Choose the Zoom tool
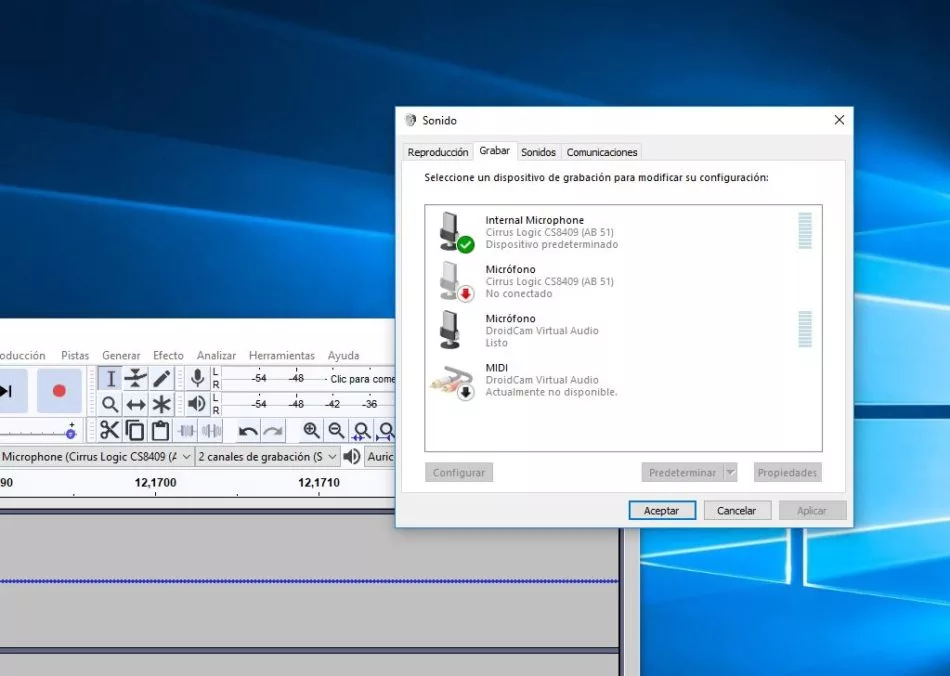This screenshot has height=676, width=950. (111, 403)
